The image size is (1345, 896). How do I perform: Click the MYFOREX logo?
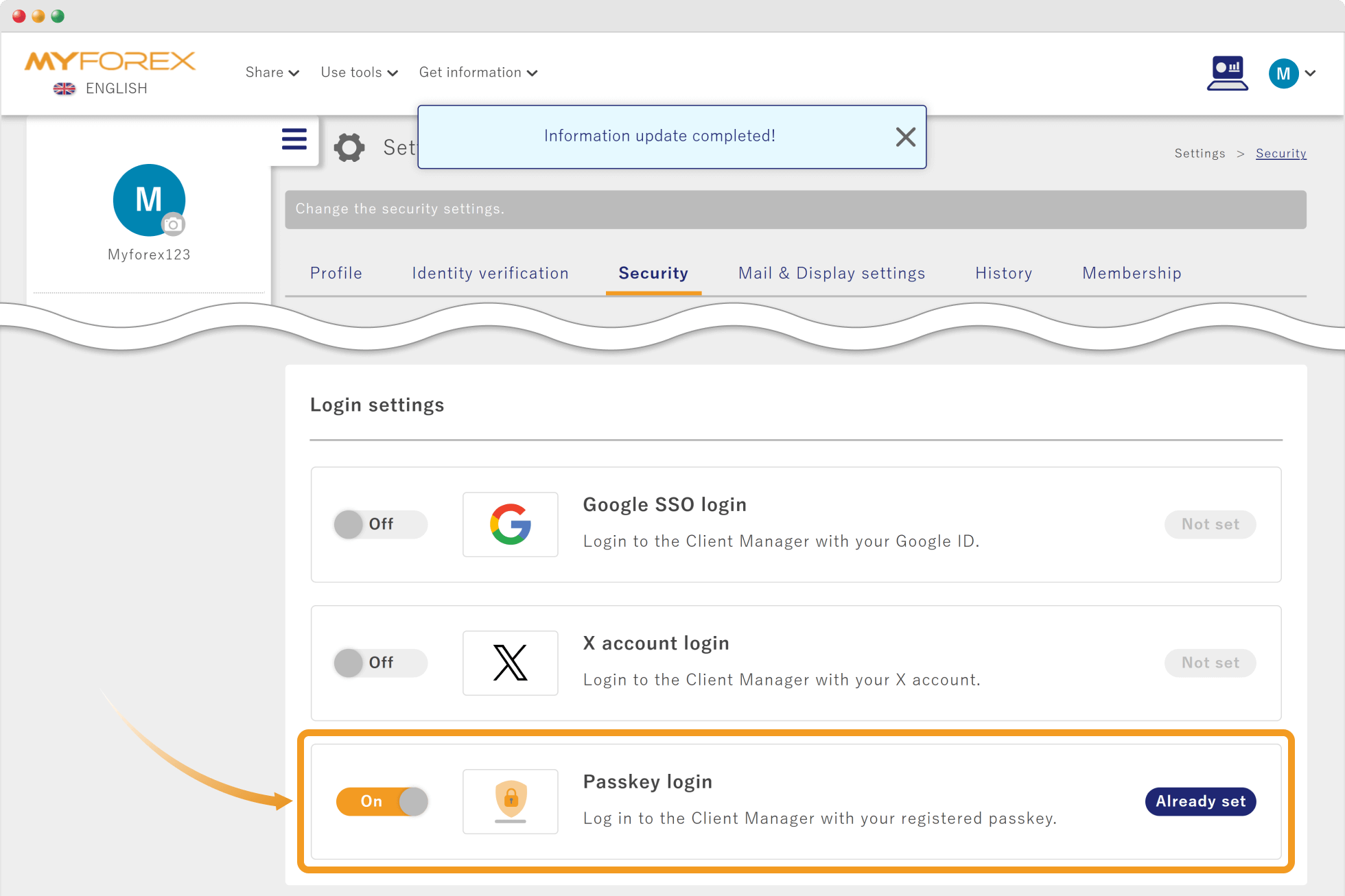point(110,62)
